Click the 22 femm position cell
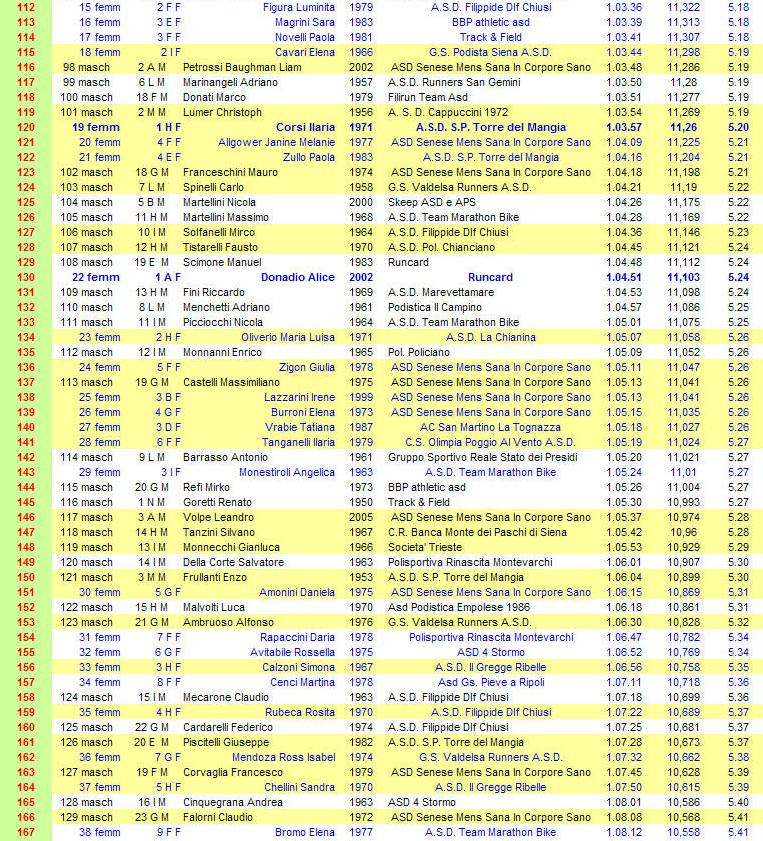The height and width of the screenshot is (841, 763). tap(96, 278)
